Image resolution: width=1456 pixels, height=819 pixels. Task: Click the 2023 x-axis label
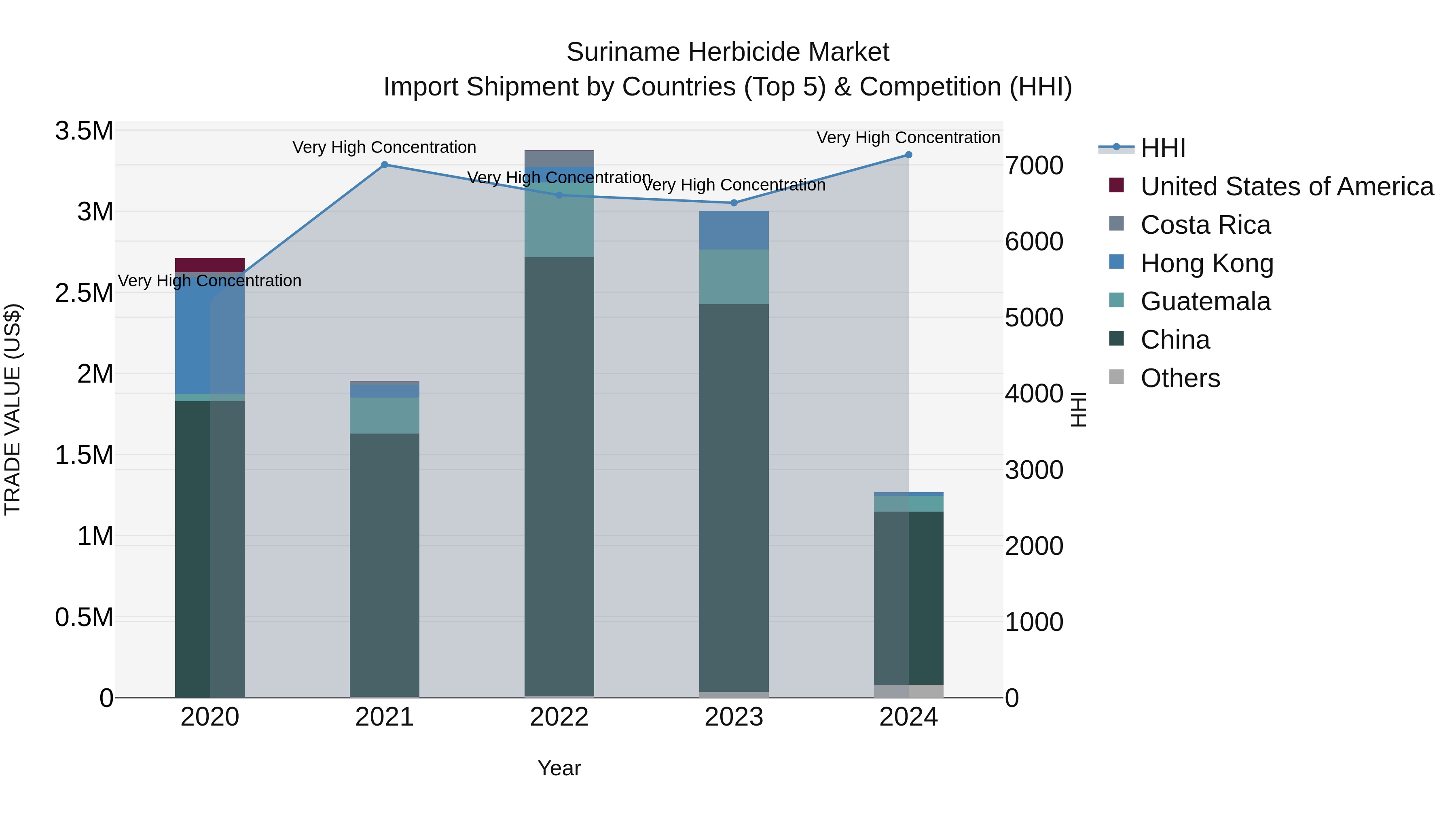point(734,717)
